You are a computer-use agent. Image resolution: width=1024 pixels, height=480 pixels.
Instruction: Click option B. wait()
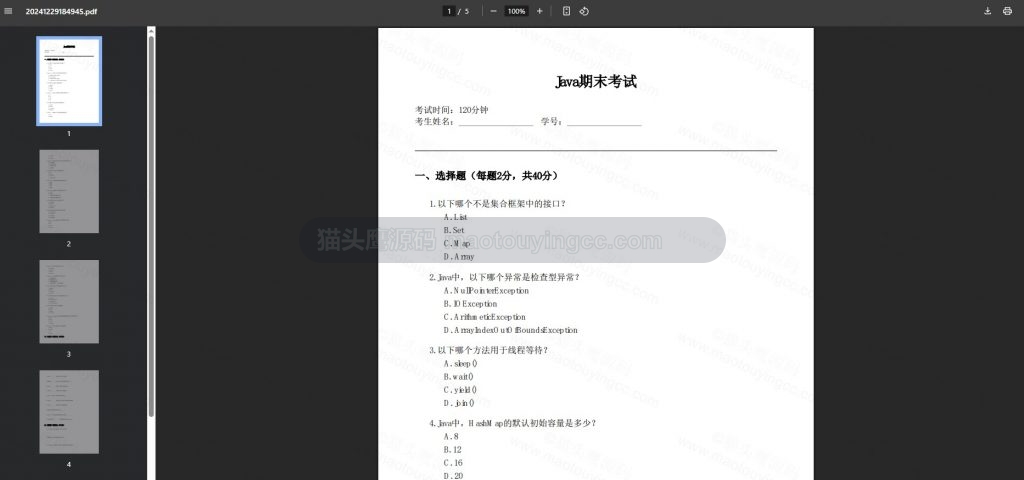click(458, 376)
